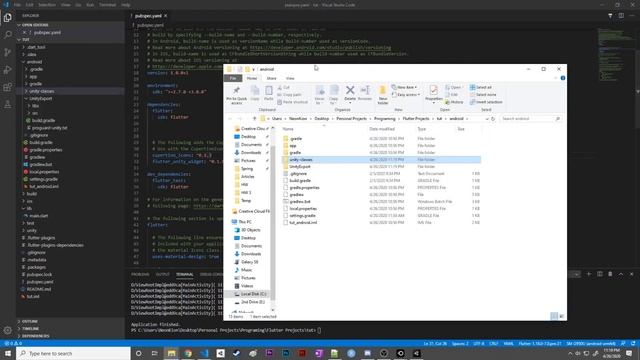Click the Up arrow in File Explorer navigation
This screenshot has width=640, height=360.
click(254, 119)
